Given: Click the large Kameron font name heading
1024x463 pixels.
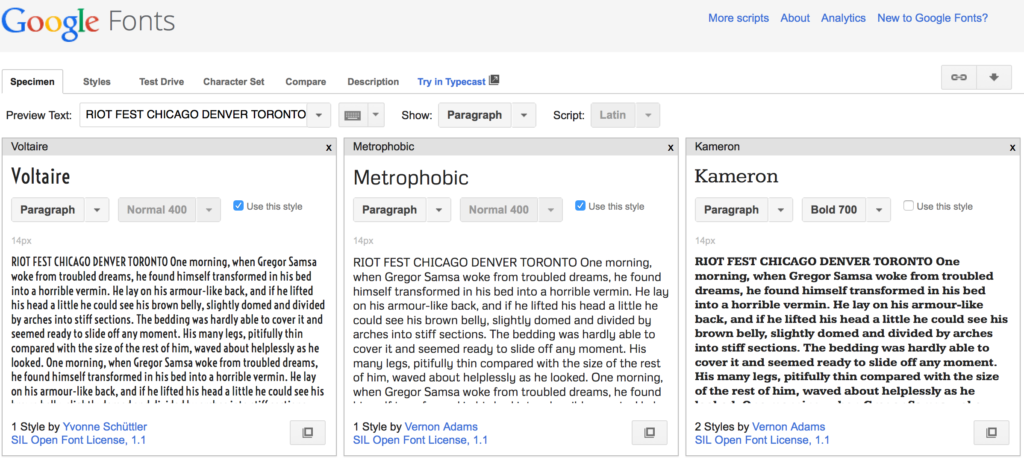Looking at the screenshot, I should click(737, 176).
